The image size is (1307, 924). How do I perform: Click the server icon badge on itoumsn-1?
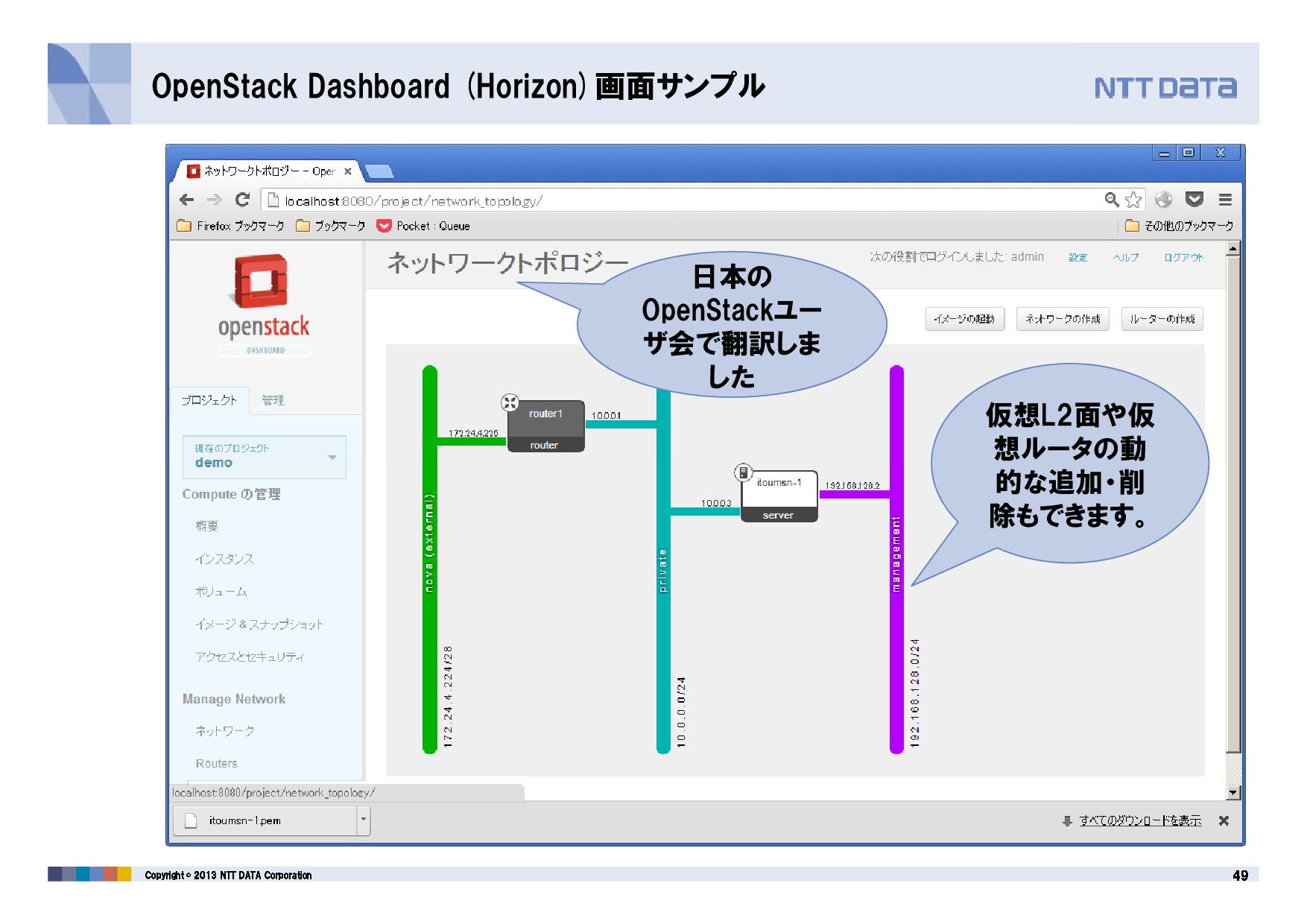(x=743, y=472)
